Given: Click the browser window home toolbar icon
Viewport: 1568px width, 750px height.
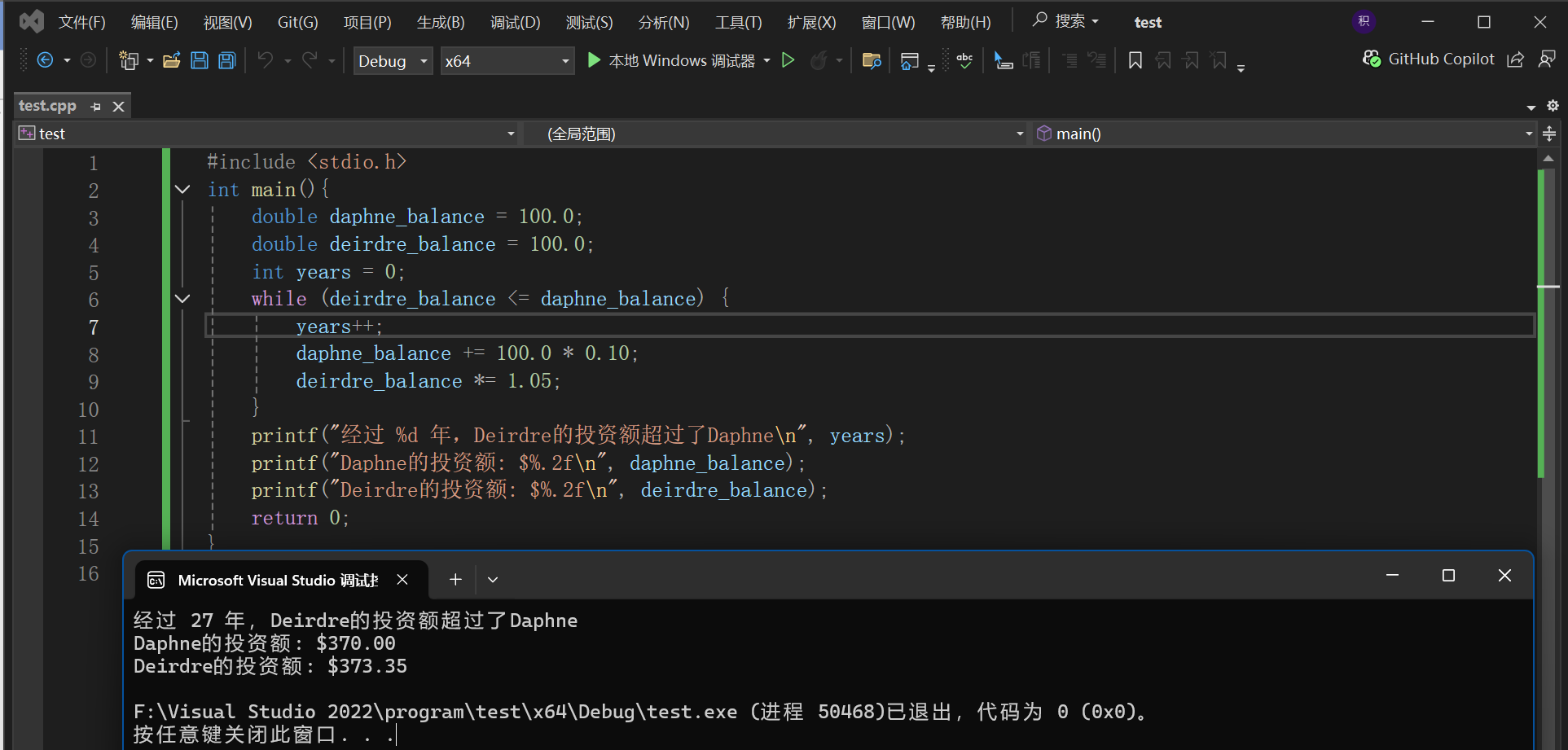Looking at the screenshot, I should 910,60.
